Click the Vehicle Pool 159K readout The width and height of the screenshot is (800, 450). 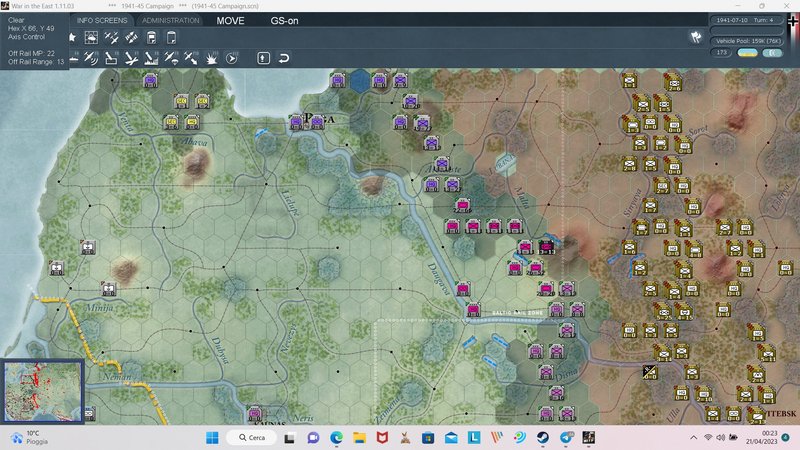(747, 41)
